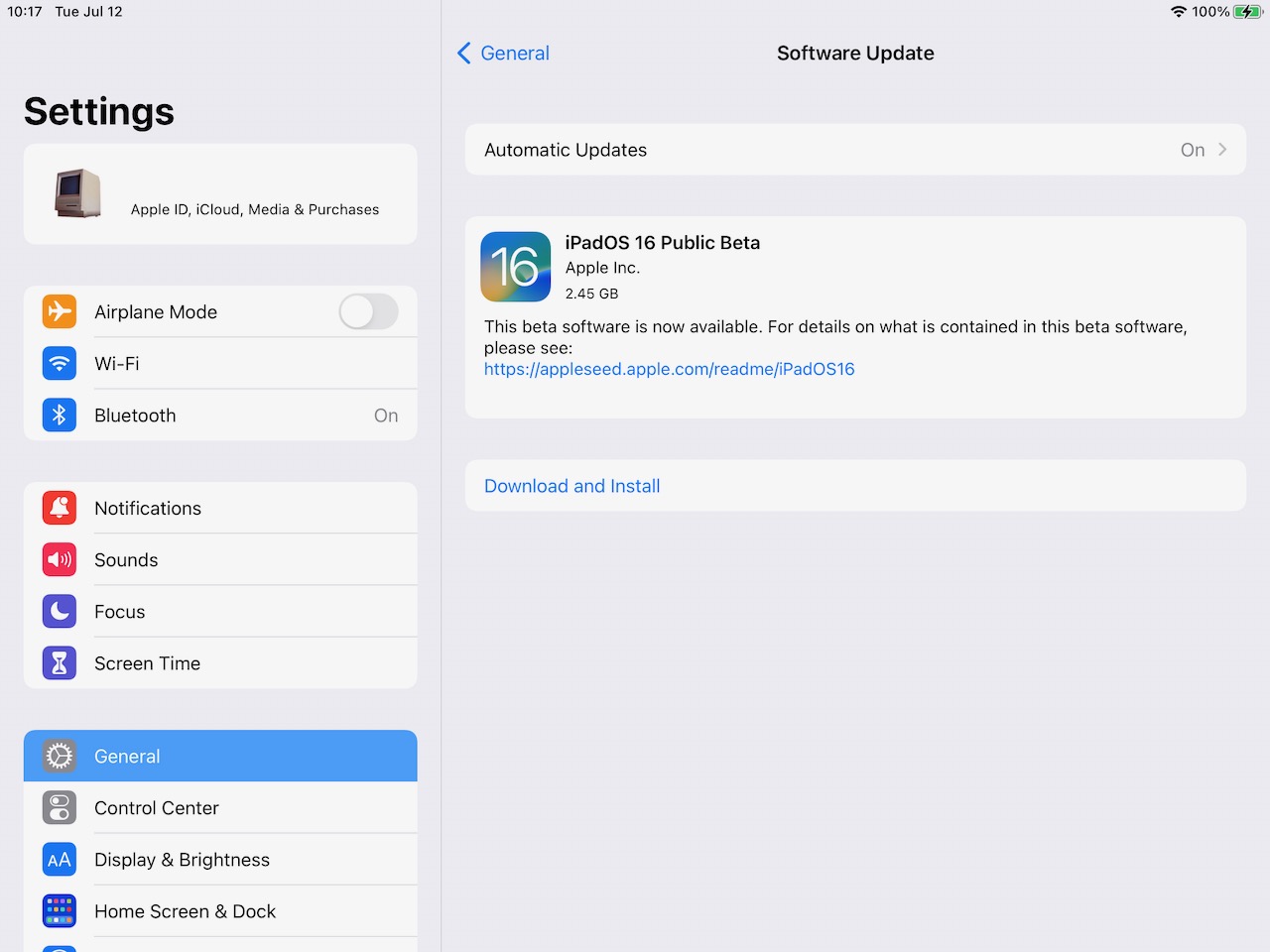Tap the Home Screen & Dock grid icon

point(60,910)
